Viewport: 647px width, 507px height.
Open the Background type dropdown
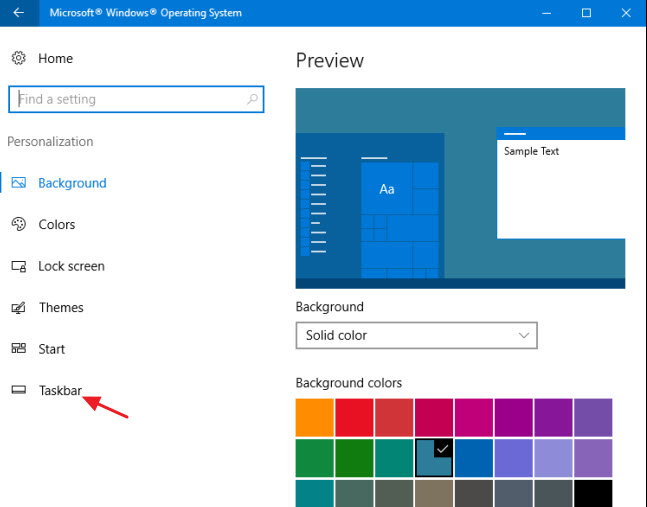click(416, 335)
